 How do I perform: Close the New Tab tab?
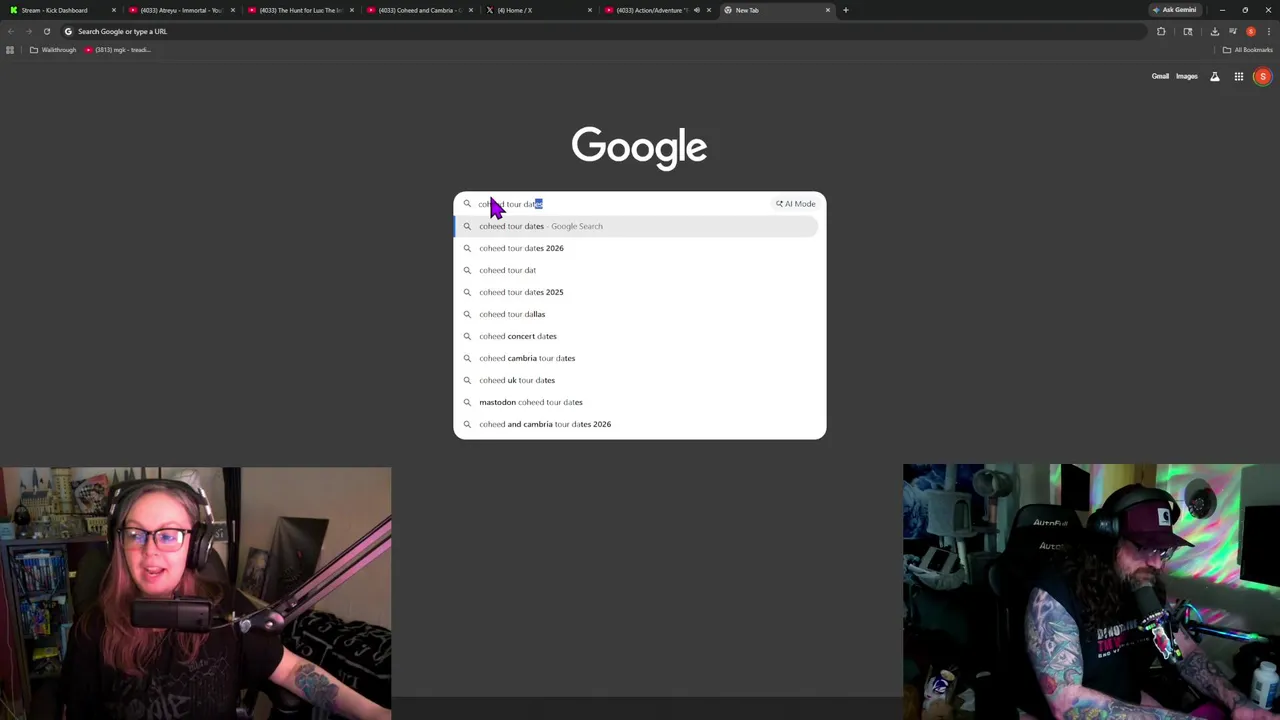click(x=828, y=10)
